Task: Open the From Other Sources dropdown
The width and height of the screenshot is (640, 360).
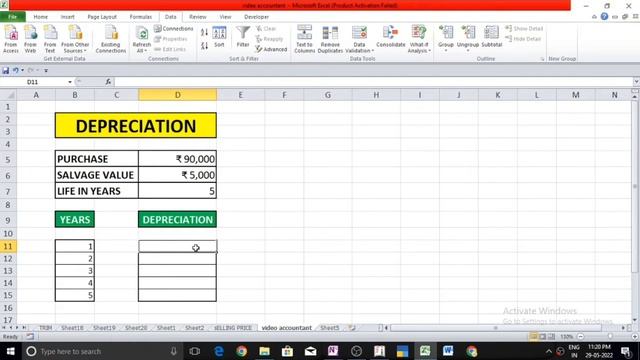Action: (75, 39)
